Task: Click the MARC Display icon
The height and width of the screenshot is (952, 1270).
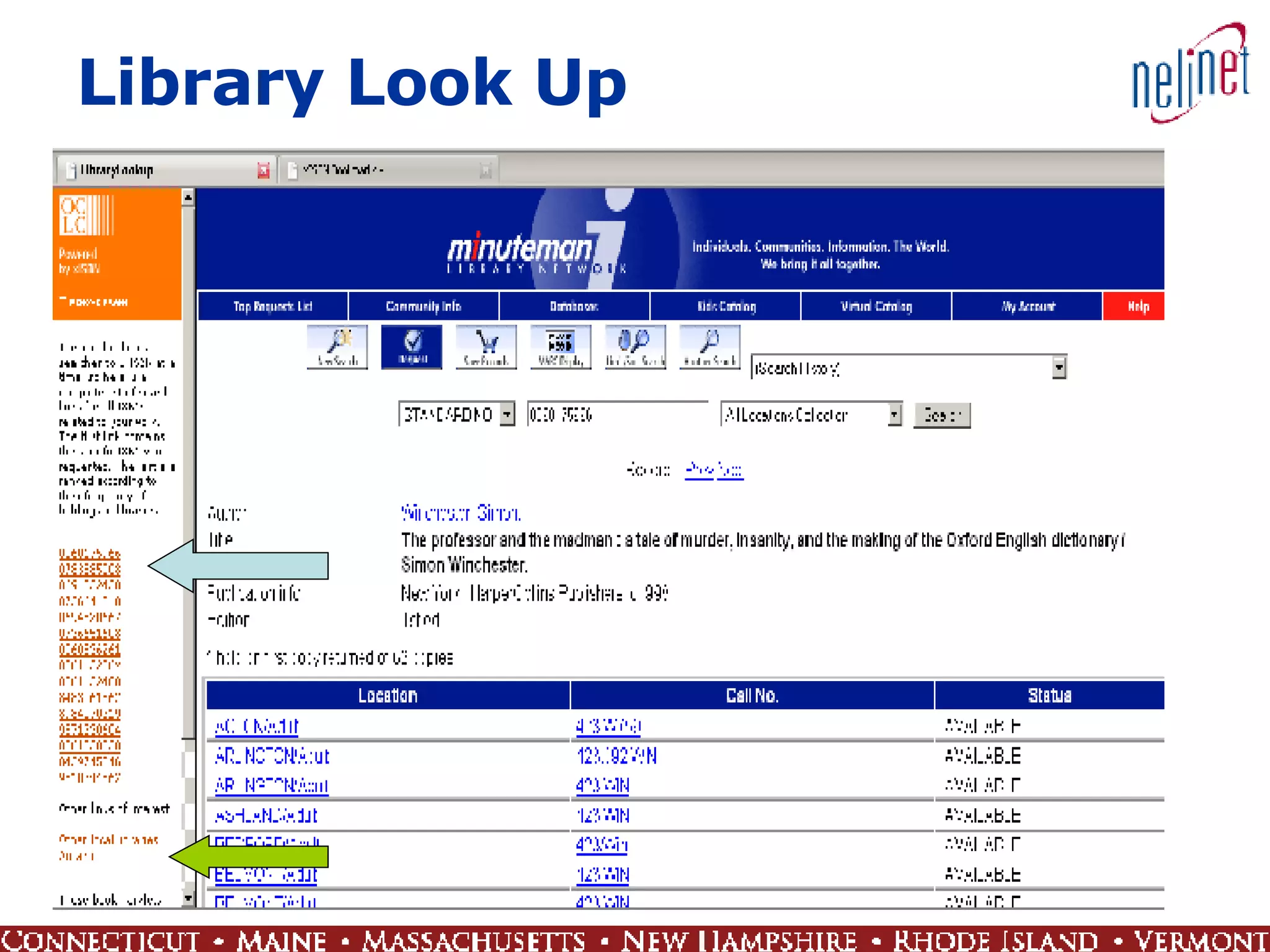Action: pos(560,346)
